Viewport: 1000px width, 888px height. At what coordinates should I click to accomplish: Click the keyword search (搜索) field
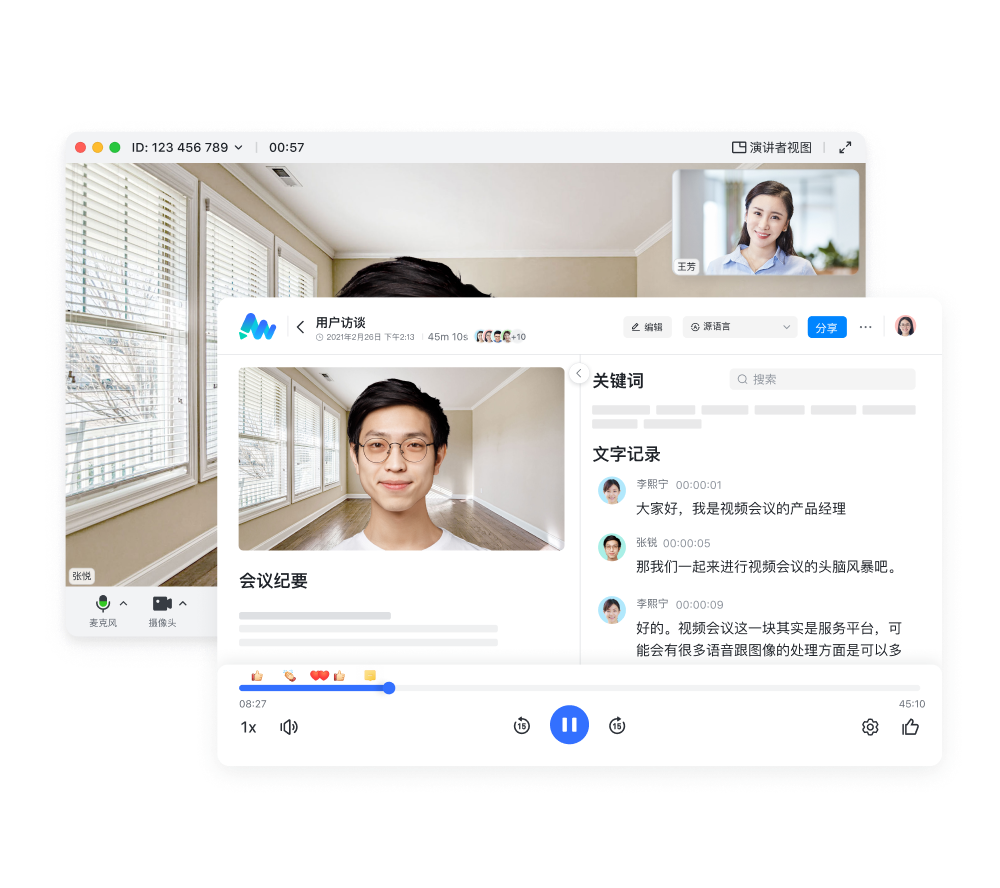tap(822, 379)
